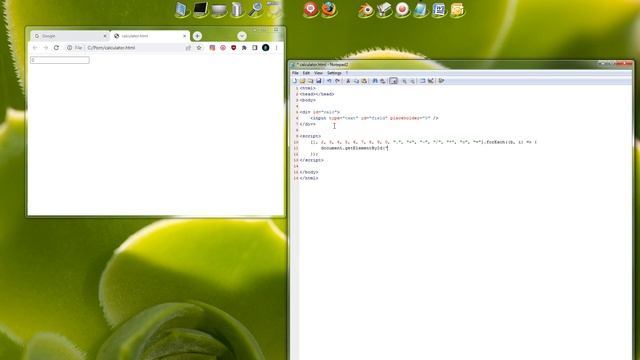Click the Copy icon in Notepad2 toolbar
640x360 pixels.
click(x=356, y=81)
